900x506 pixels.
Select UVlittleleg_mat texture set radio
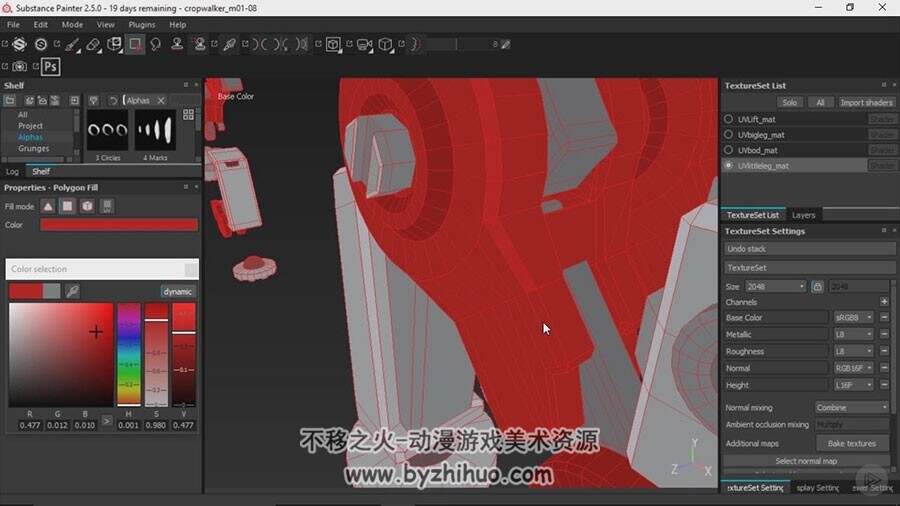(x=728, y=165)
